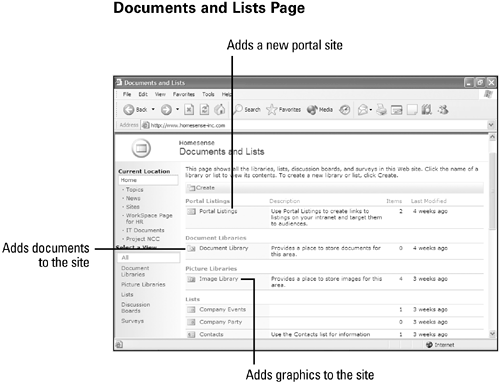Click the History clock icon
The height and width of the screenshot is (383, 500).
[345, 110]
